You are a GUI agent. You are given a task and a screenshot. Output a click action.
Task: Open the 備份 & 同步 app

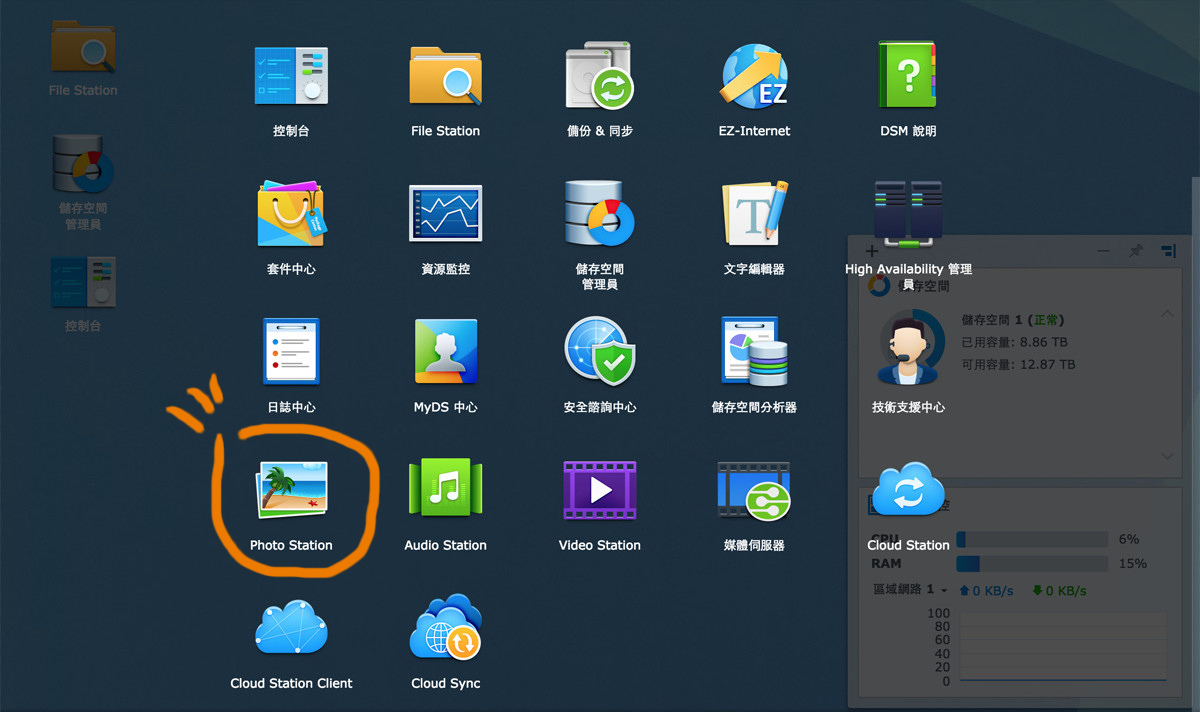click(599, 74)
